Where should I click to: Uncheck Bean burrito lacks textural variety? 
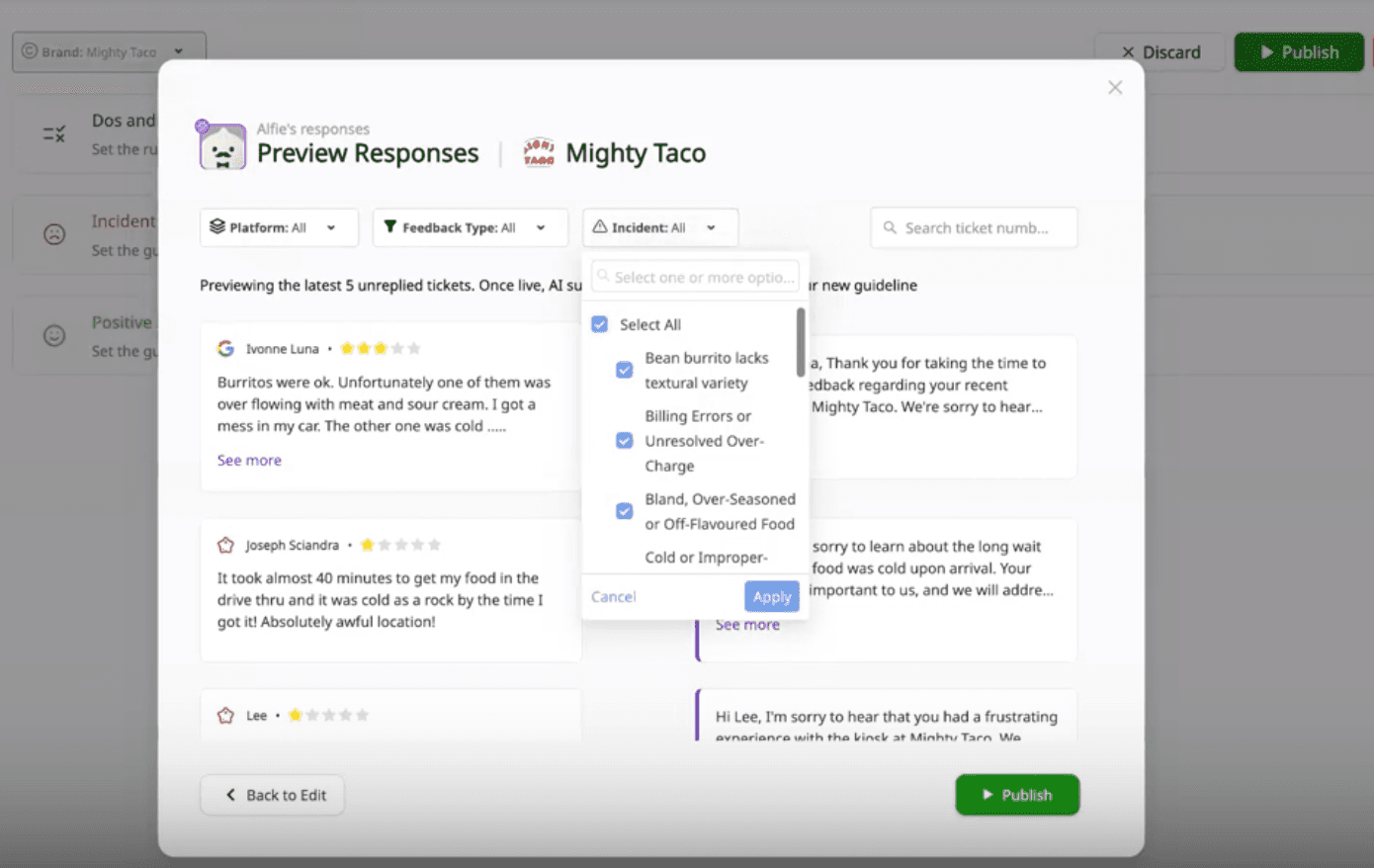tap(624, 370)
